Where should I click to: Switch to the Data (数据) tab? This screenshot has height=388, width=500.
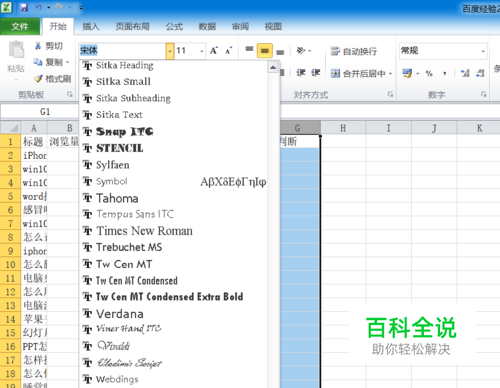pos(207,26)
